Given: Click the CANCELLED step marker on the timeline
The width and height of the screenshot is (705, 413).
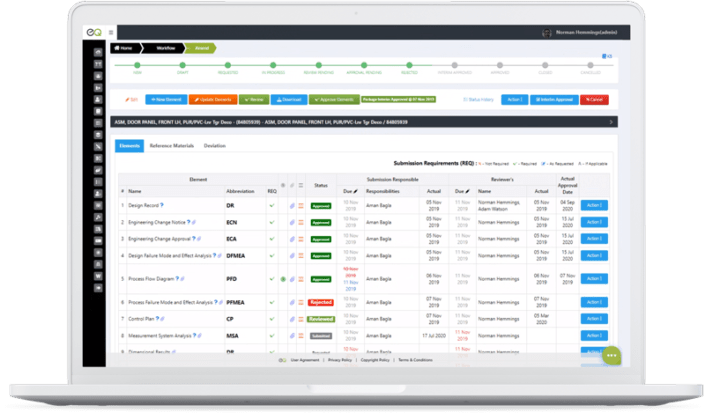Looking at the screenshot, I should pyautogui.click(x=590, y=65).
